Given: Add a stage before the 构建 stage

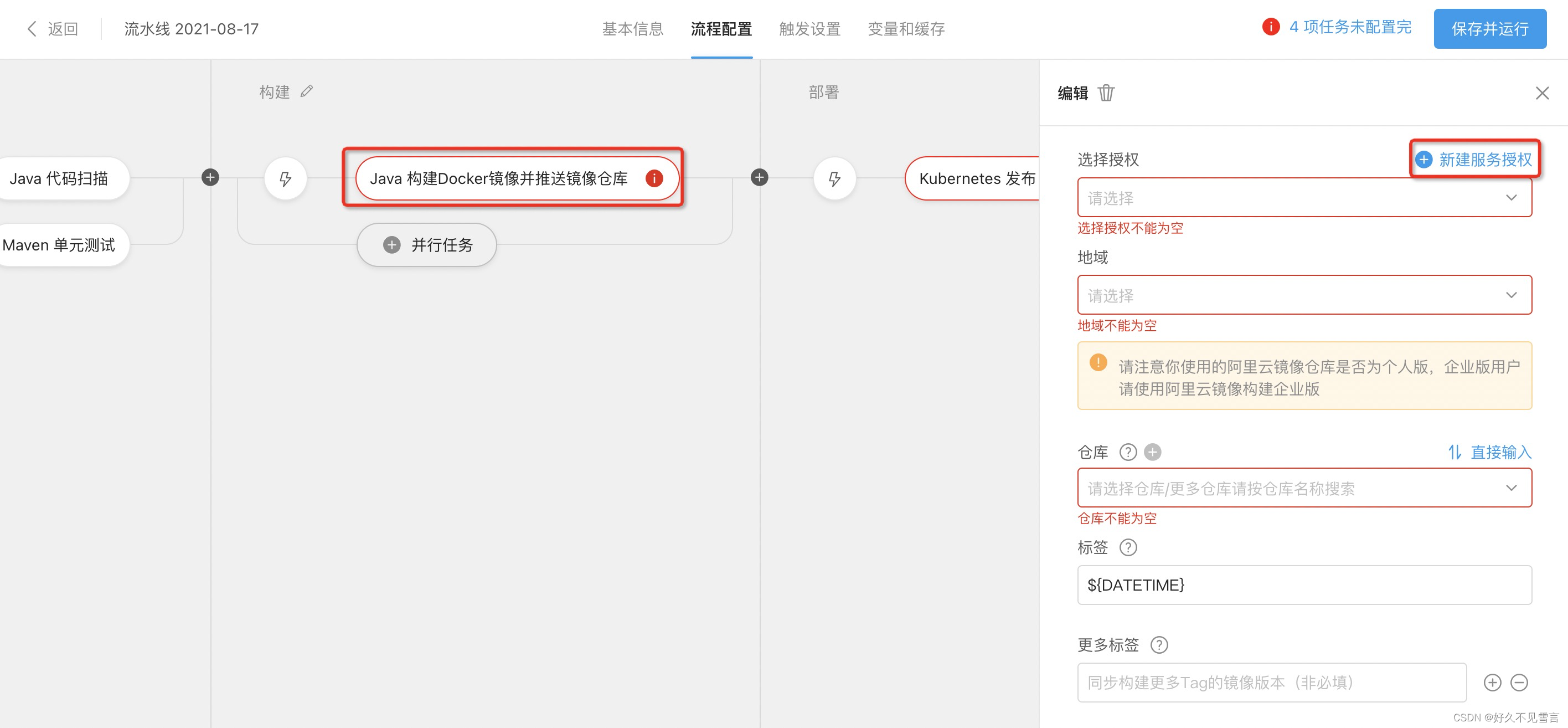Looking at the screenshot, I should point(210,177).
